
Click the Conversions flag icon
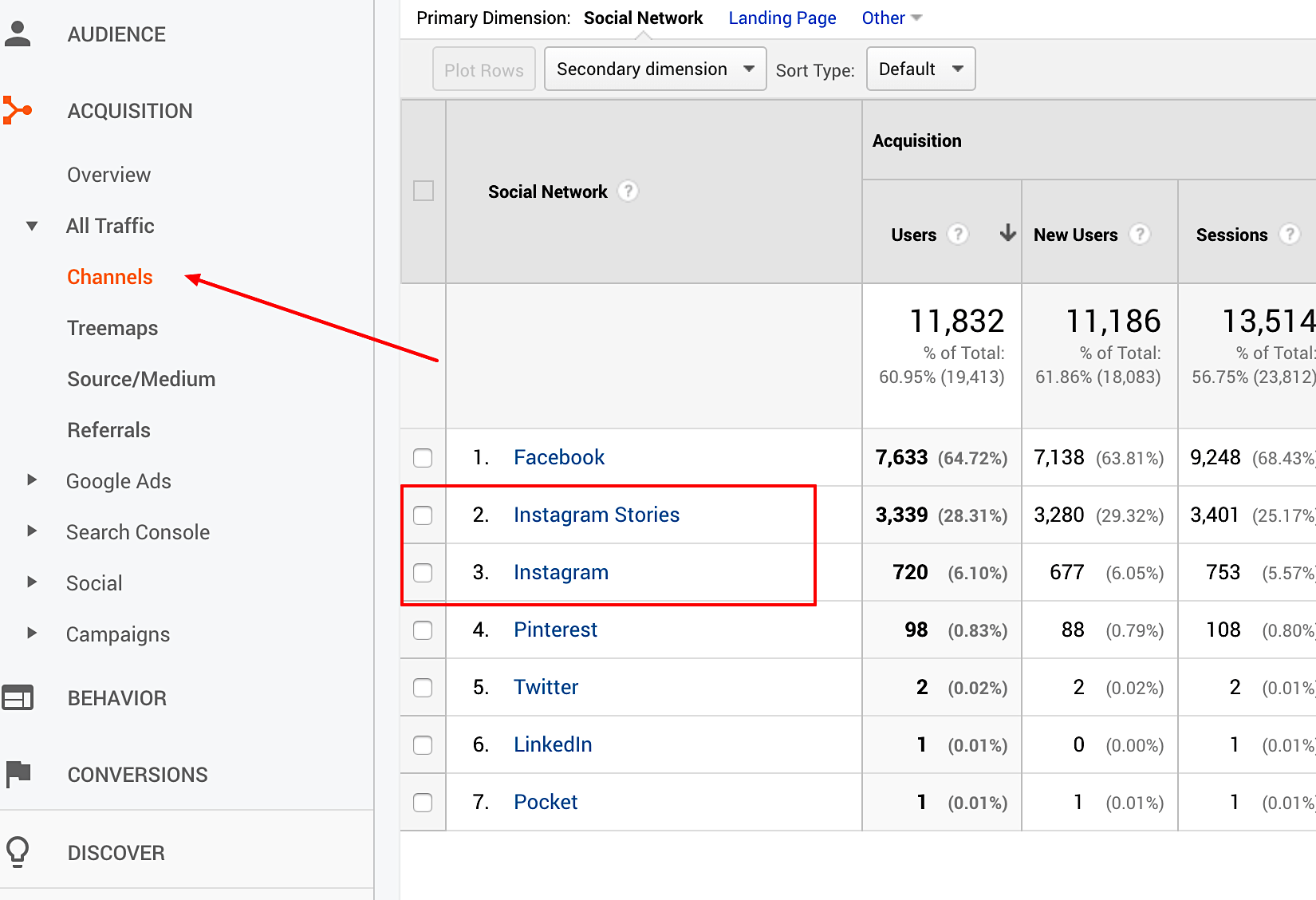point(18,774)
